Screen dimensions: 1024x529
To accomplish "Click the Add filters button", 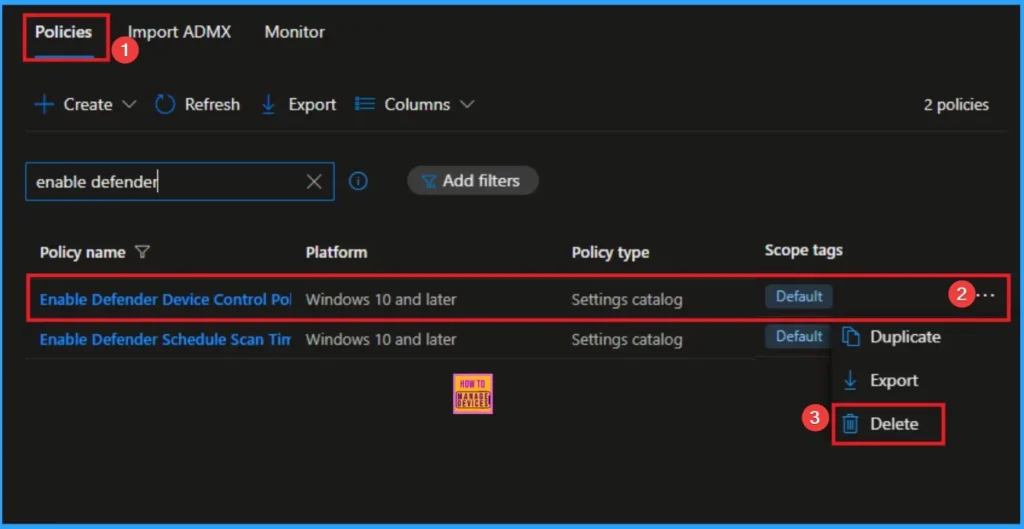I will click(473, 180).
